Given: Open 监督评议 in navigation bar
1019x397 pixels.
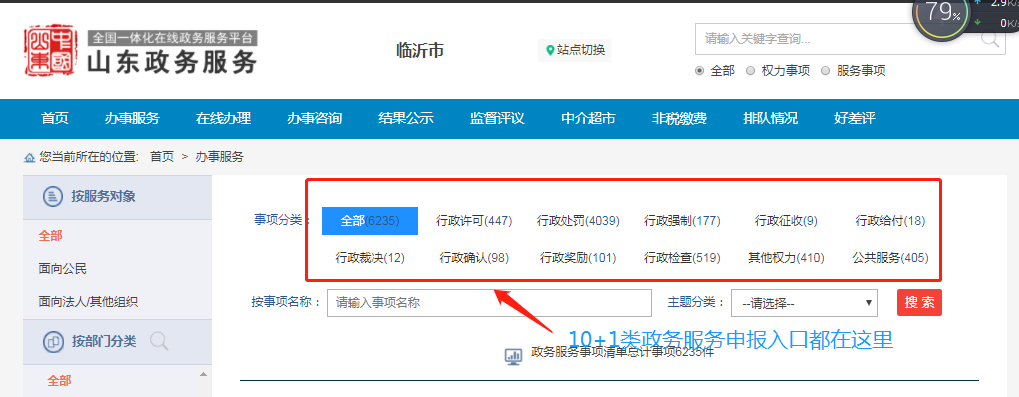Looking at the screenshot, I should tap(497, 118).
